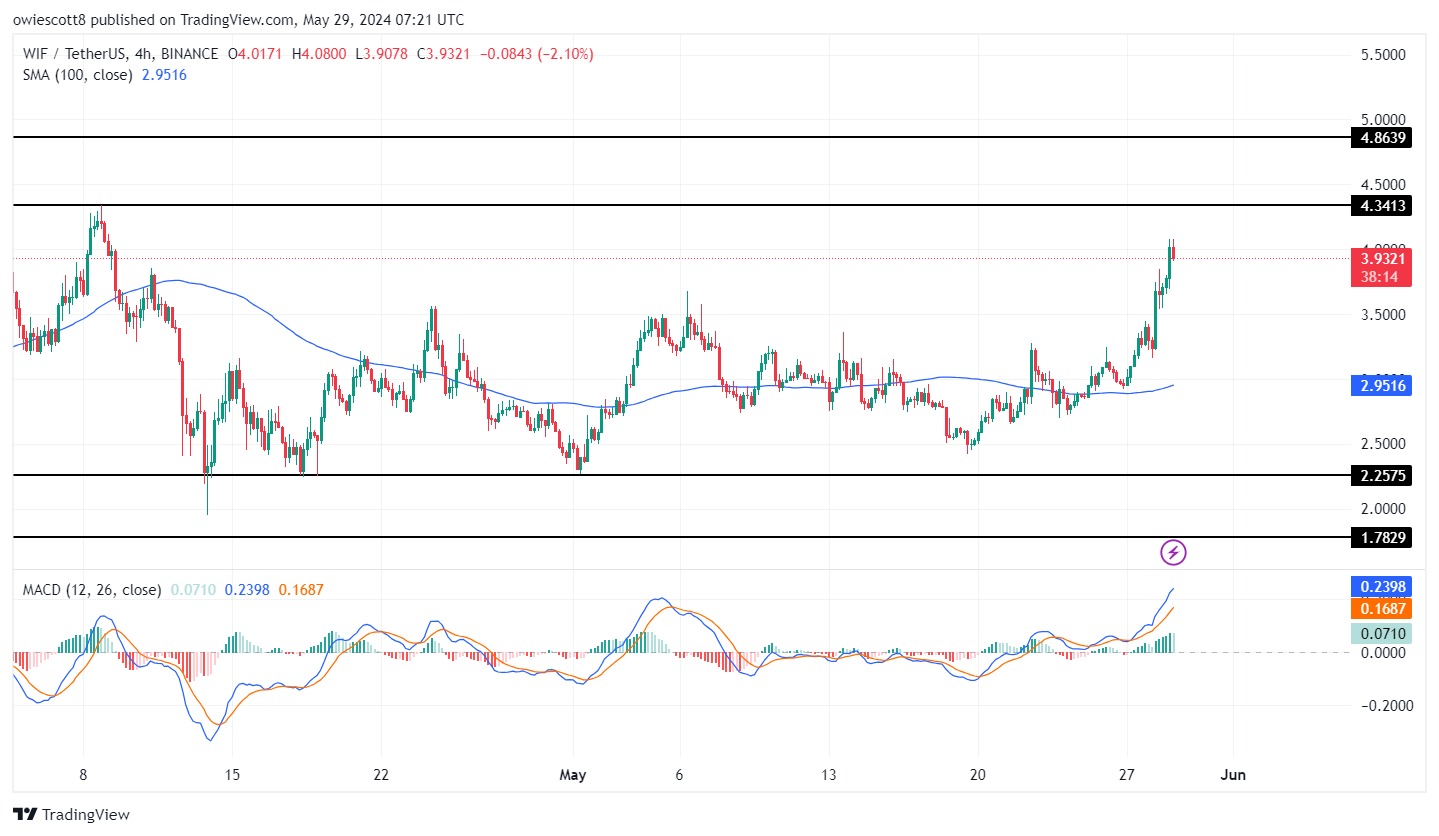Click the blue MACD value label 0.2398

click(x=1380, y=587)
